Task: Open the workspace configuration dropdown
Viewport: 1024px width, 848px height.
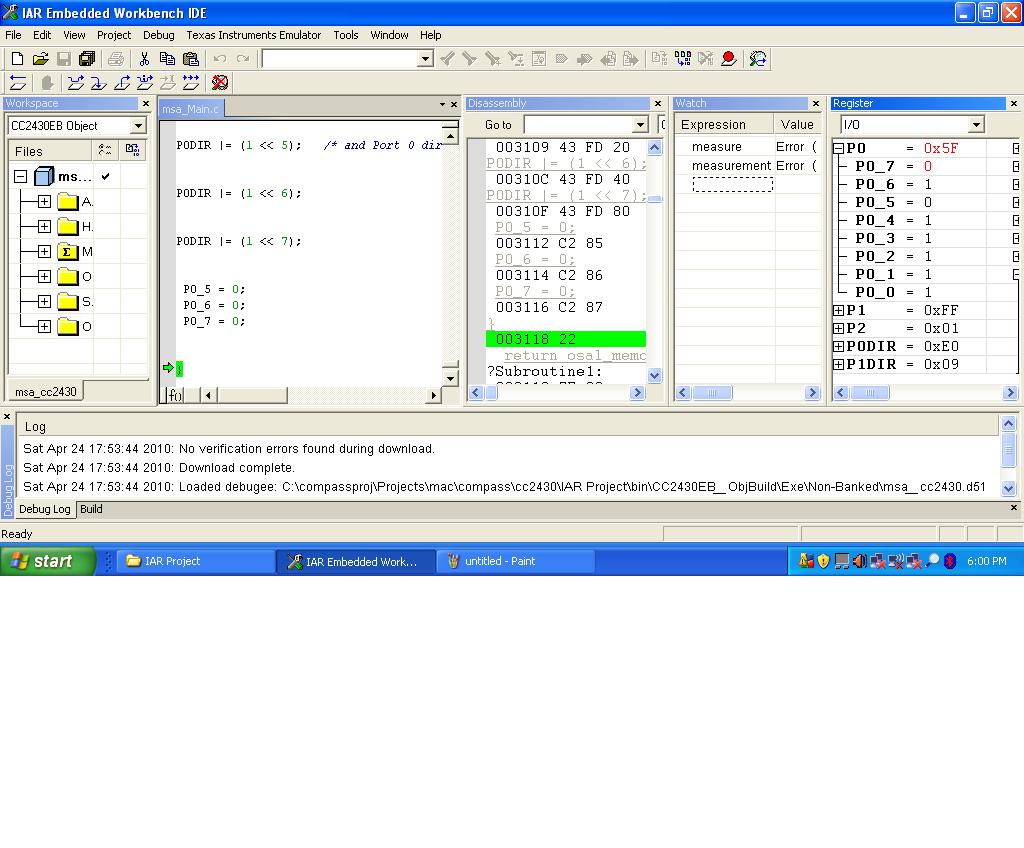Action: point(138,125)
